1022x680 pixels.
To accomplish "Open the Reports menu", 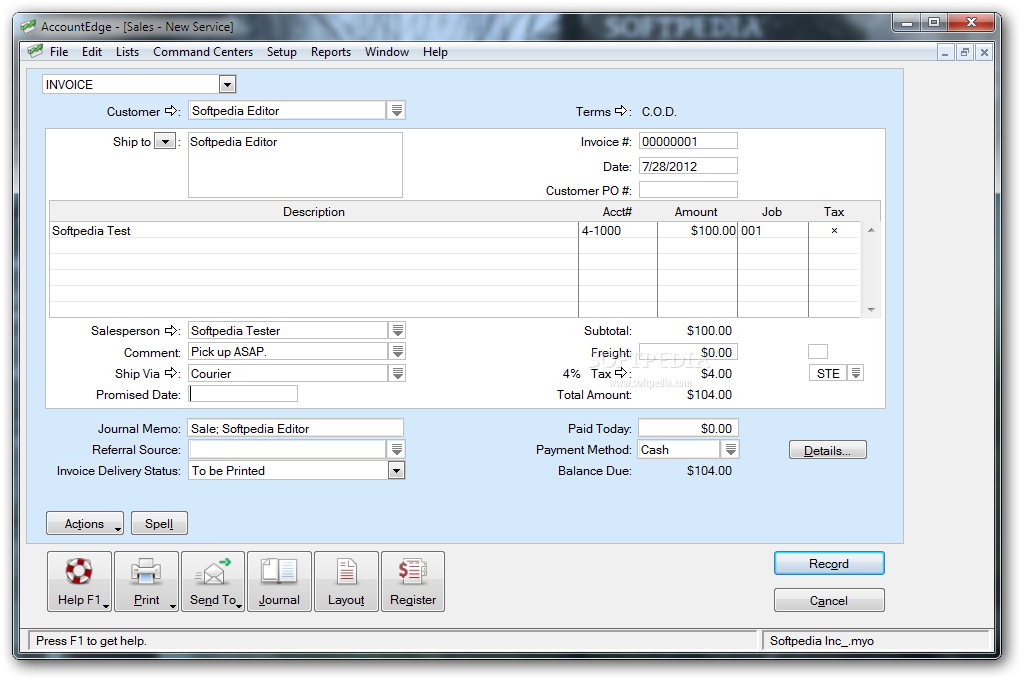I will [x=330, y=52].
